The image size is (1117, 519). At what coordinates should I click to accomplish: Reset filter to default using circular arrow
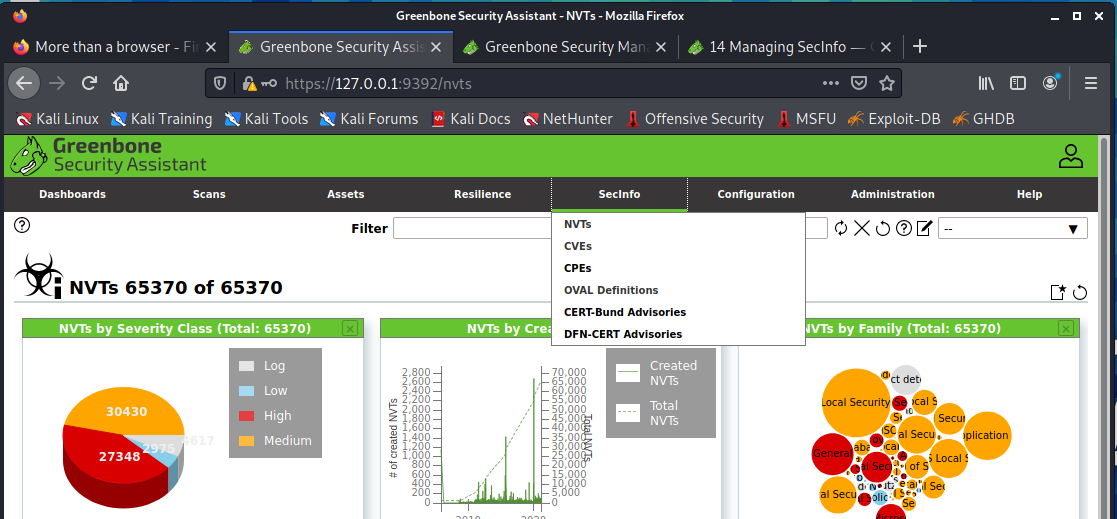coord(883,229)
